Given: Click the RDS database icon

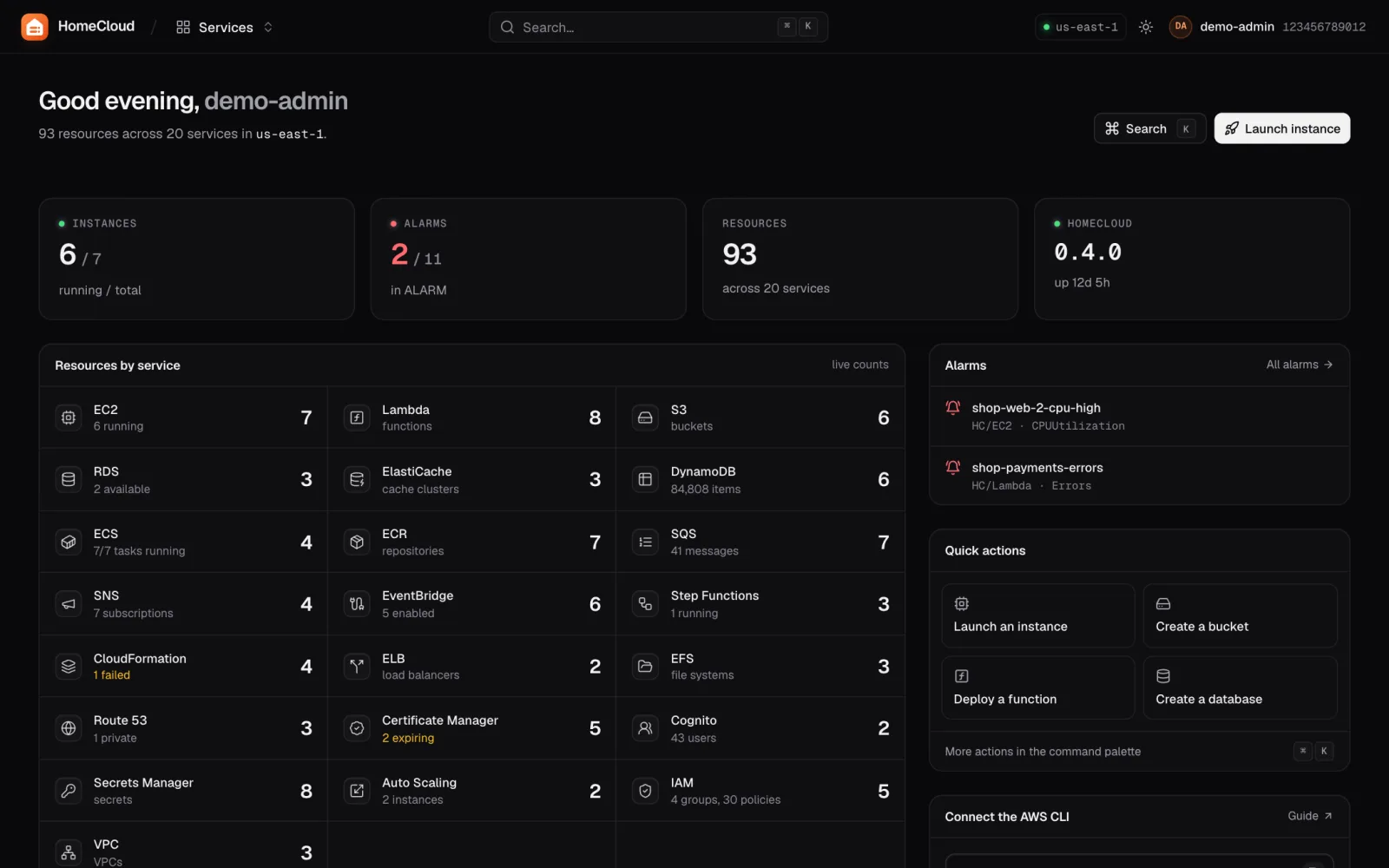Looking at the screenshot, I should pyautogui.click(x=69, y=479).
